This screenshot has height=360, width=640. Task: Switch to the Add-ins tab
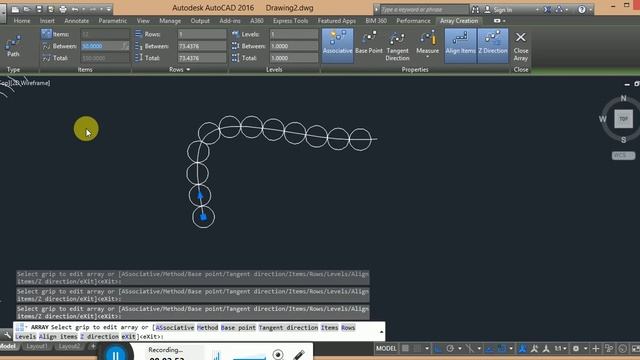click(230, 21)
